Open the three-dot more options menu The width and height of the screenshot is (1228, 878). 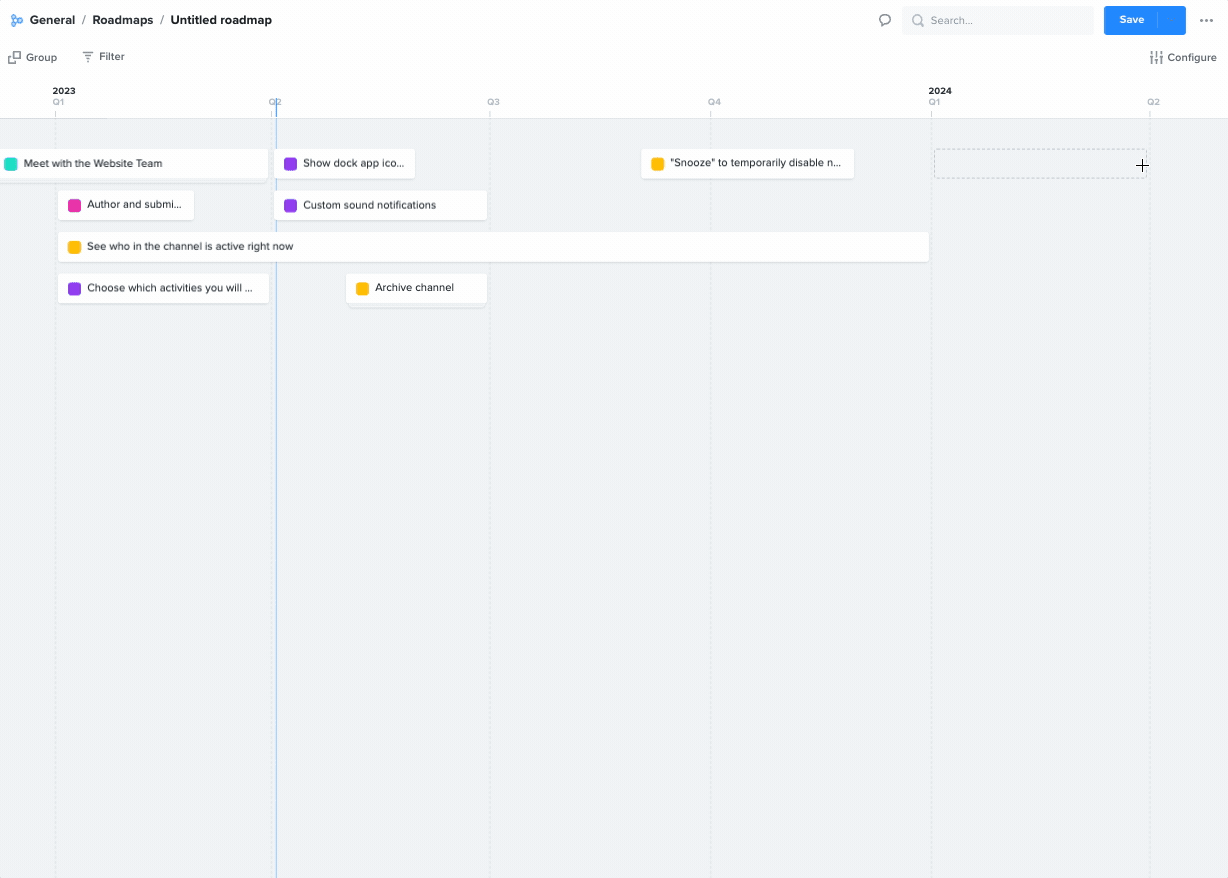point(1206,20)
